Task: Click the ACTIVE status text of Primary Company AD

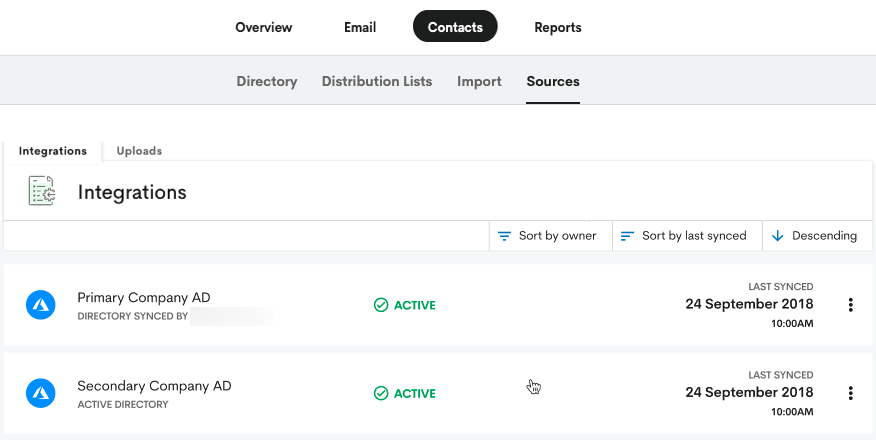Action: click(x=415, y=305)
